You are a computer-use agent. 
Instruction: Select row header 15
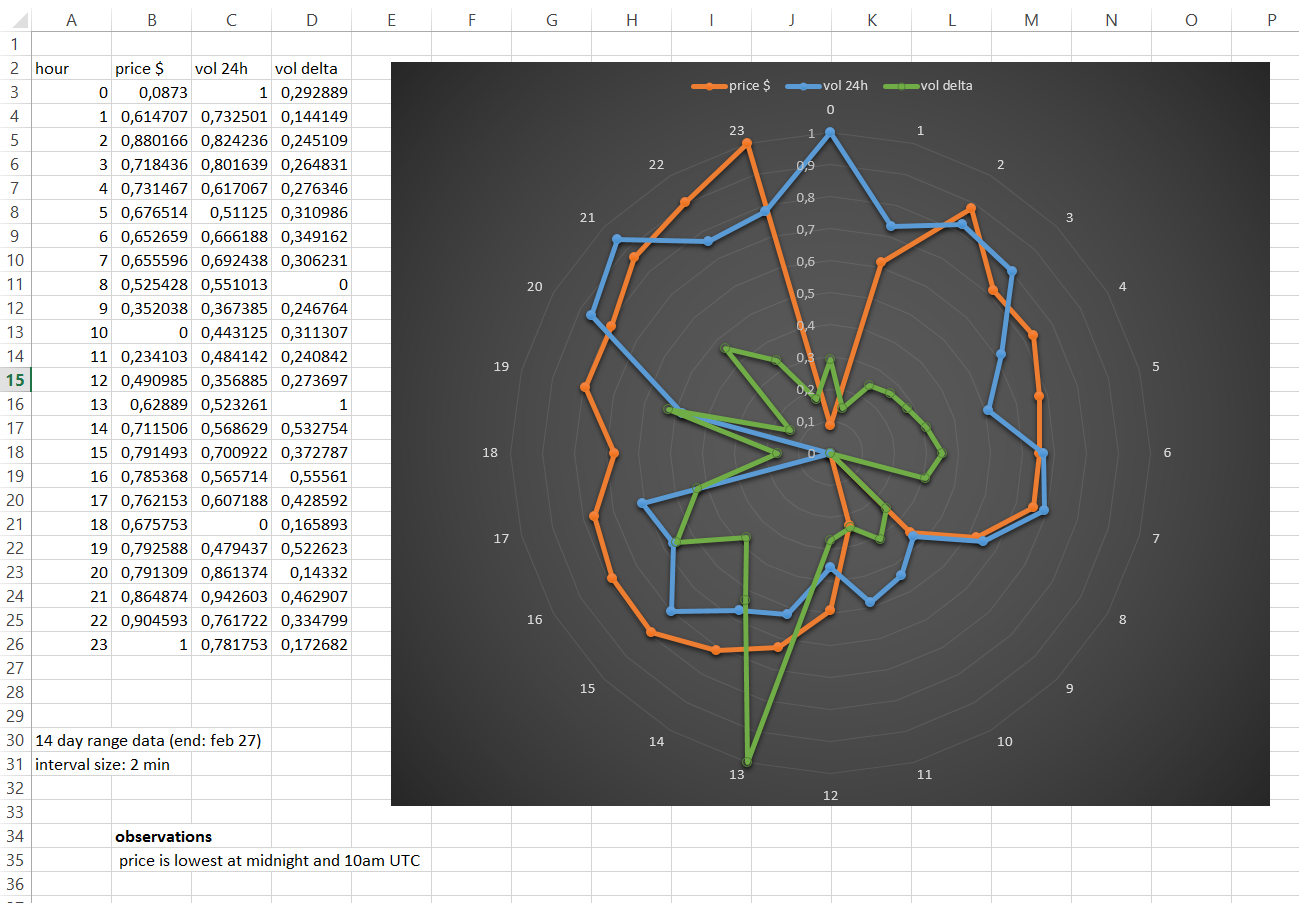(15, 380)
